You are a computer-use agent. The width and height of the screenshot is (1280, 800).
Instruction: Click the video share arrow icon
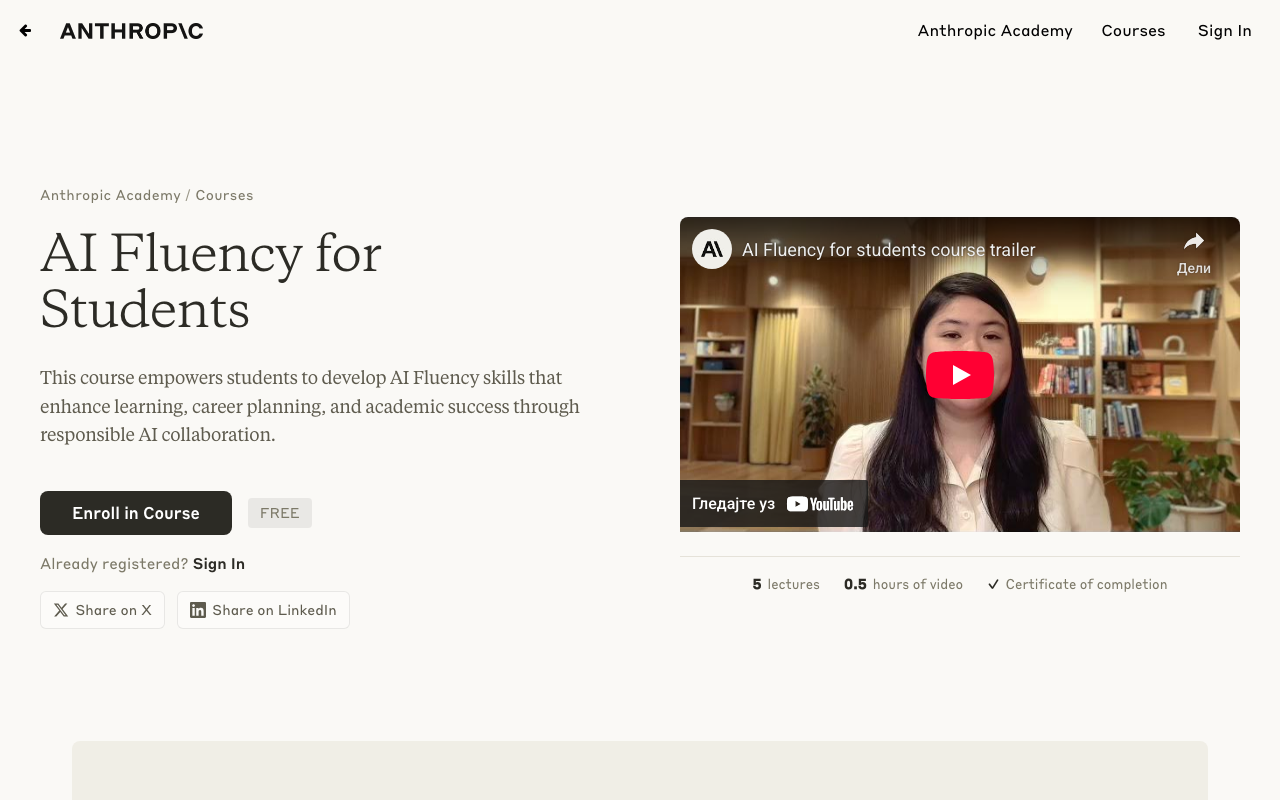click(1194, 241)
